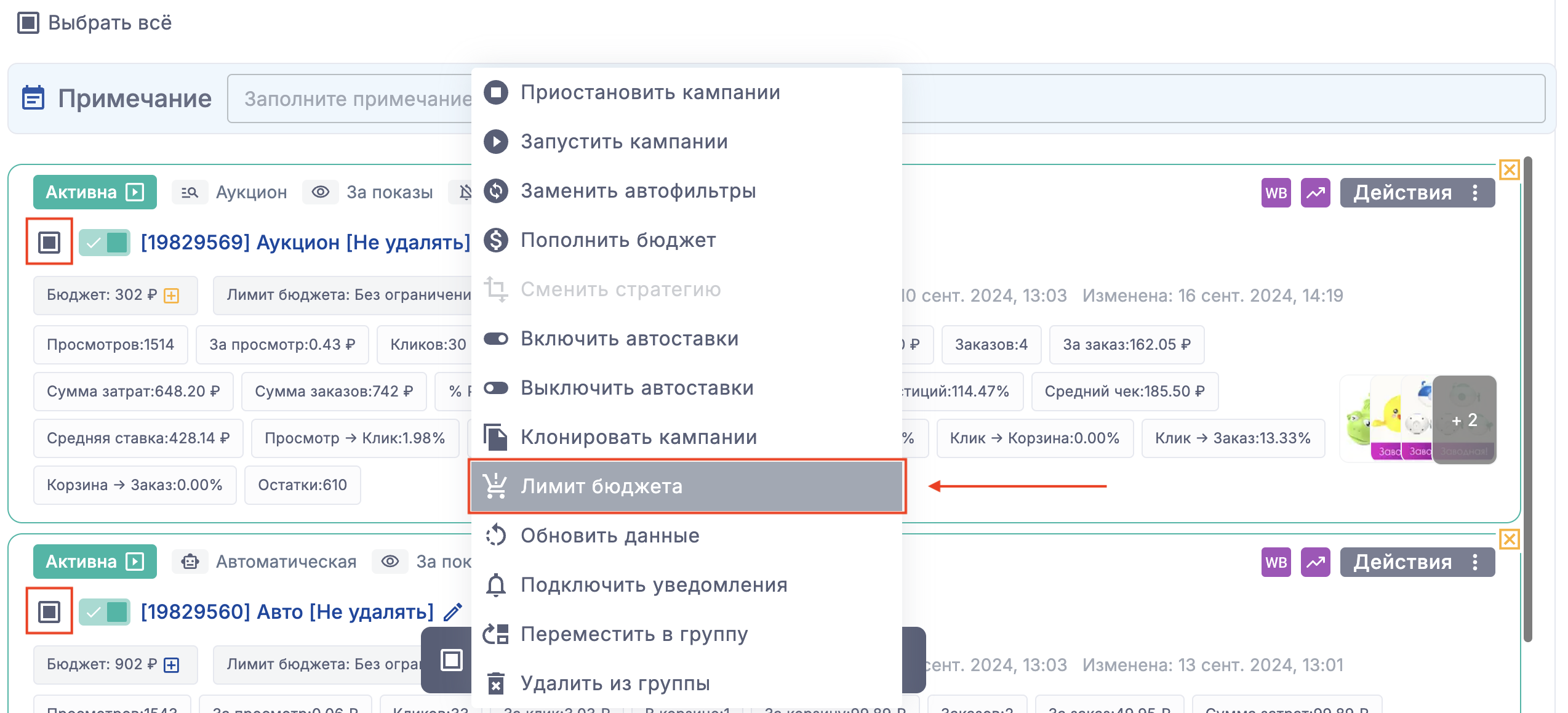1568x713 pixels.
Task: Click pencil edit icon beside Авто campaign name
Action: [x=453, y=612]
